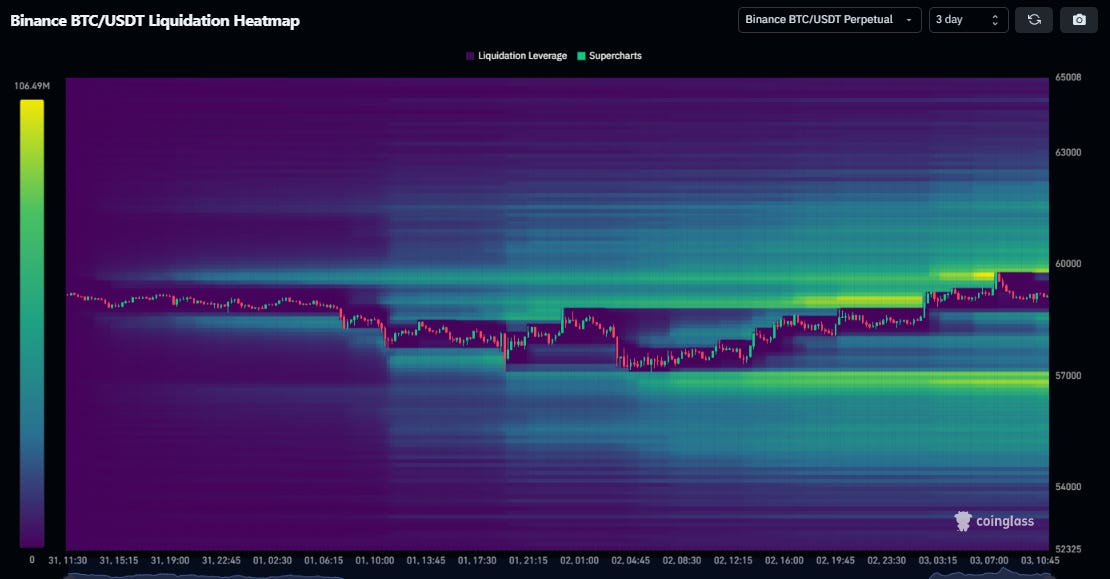Screen dimensions: 1110x579
Task: Click the 0 scale minimum label
Action: (x=32, y=560)
